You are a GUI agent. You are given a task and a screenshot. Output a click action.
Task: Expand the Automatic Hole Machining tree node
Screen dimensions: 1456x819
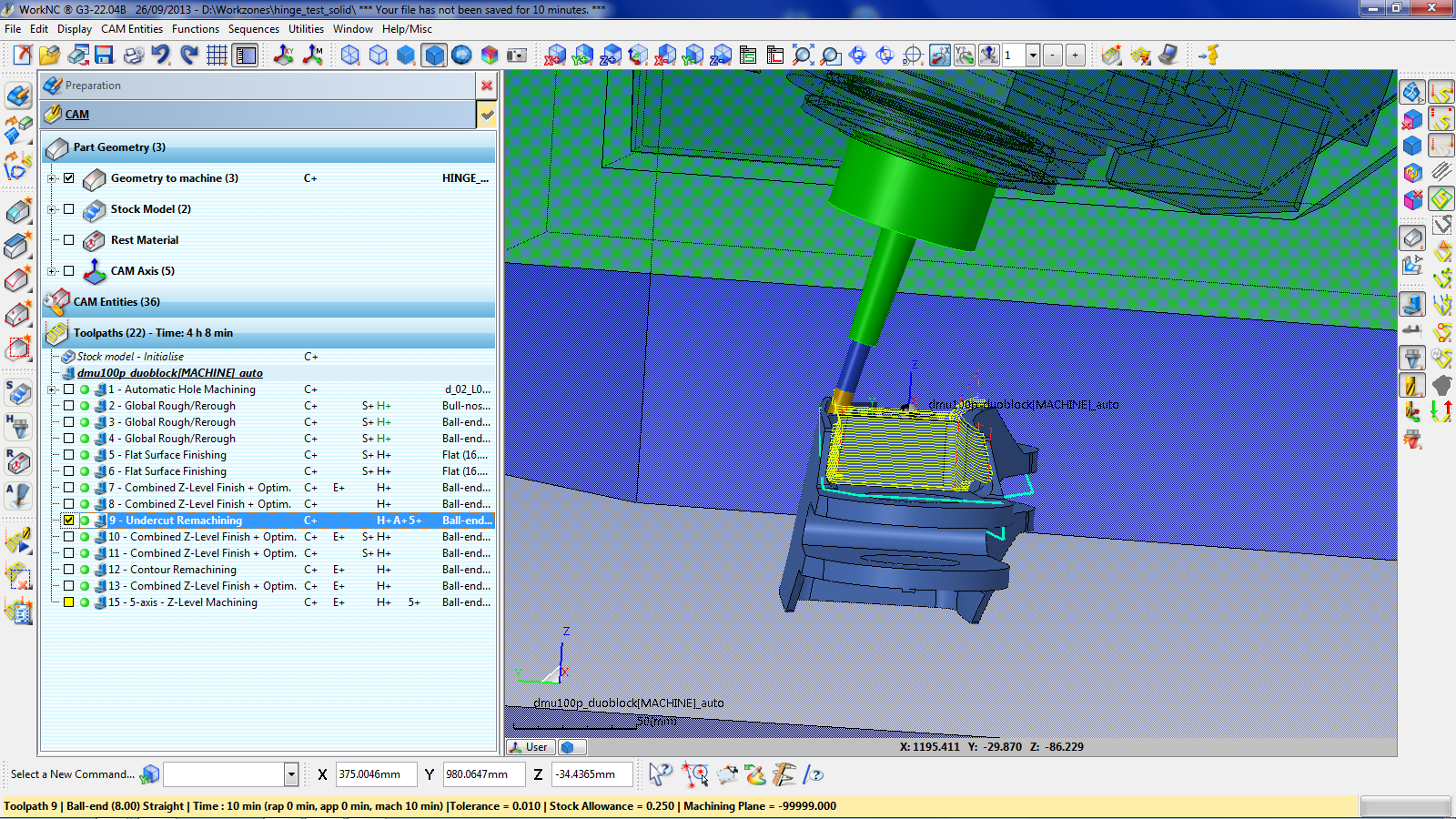coord(52,389)
